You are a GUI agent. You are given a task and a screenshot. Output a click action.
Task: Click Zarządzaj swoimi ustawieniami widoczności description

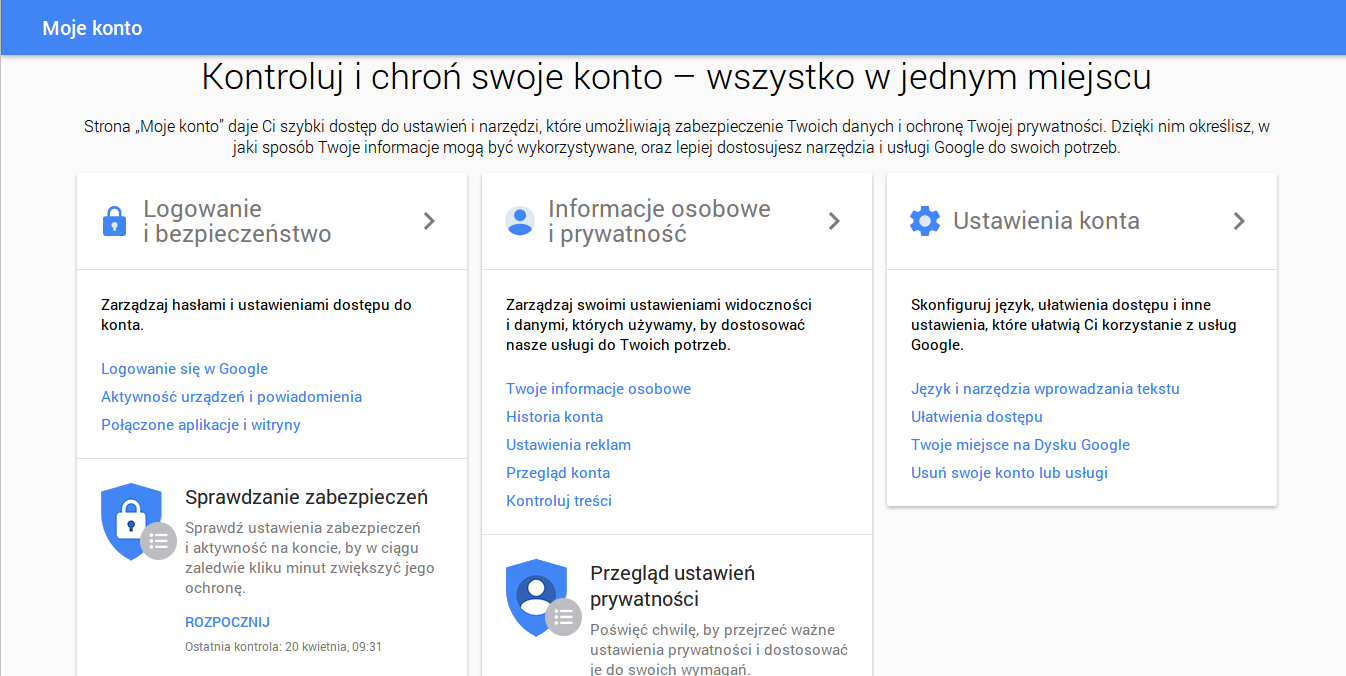659,325
